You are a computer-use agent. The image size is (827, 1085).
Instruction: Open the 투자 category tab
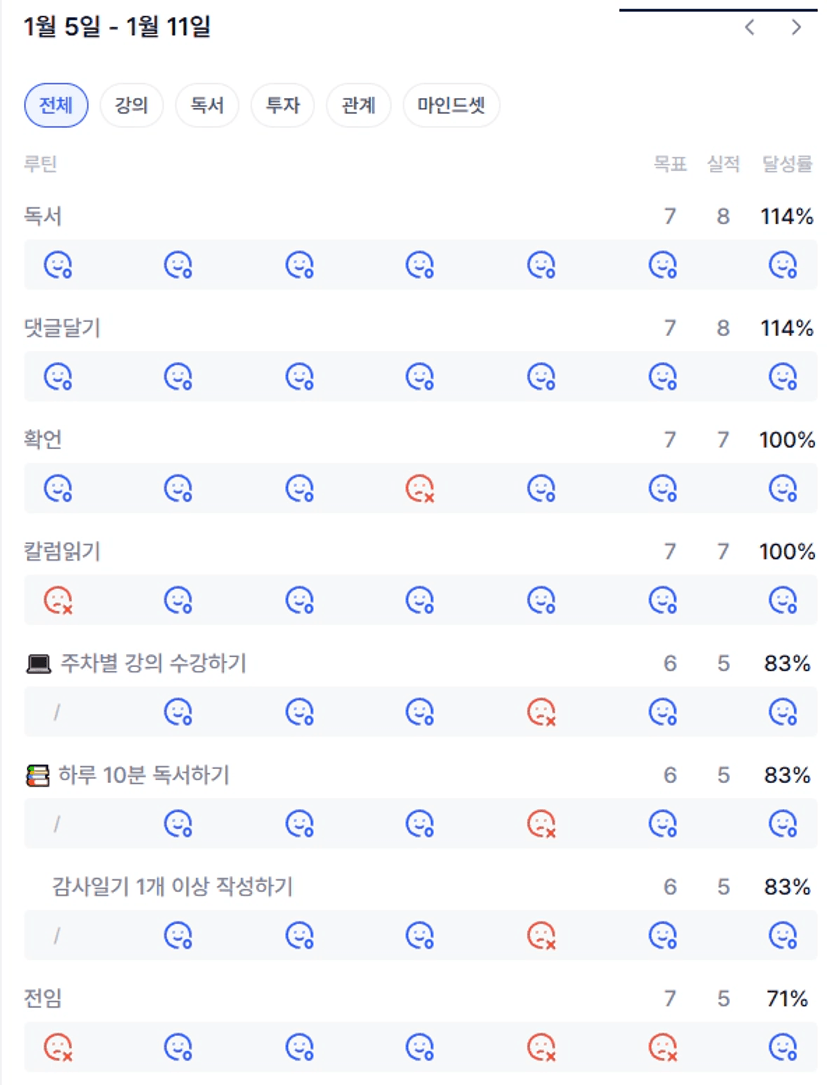click(x=283, y=106)
